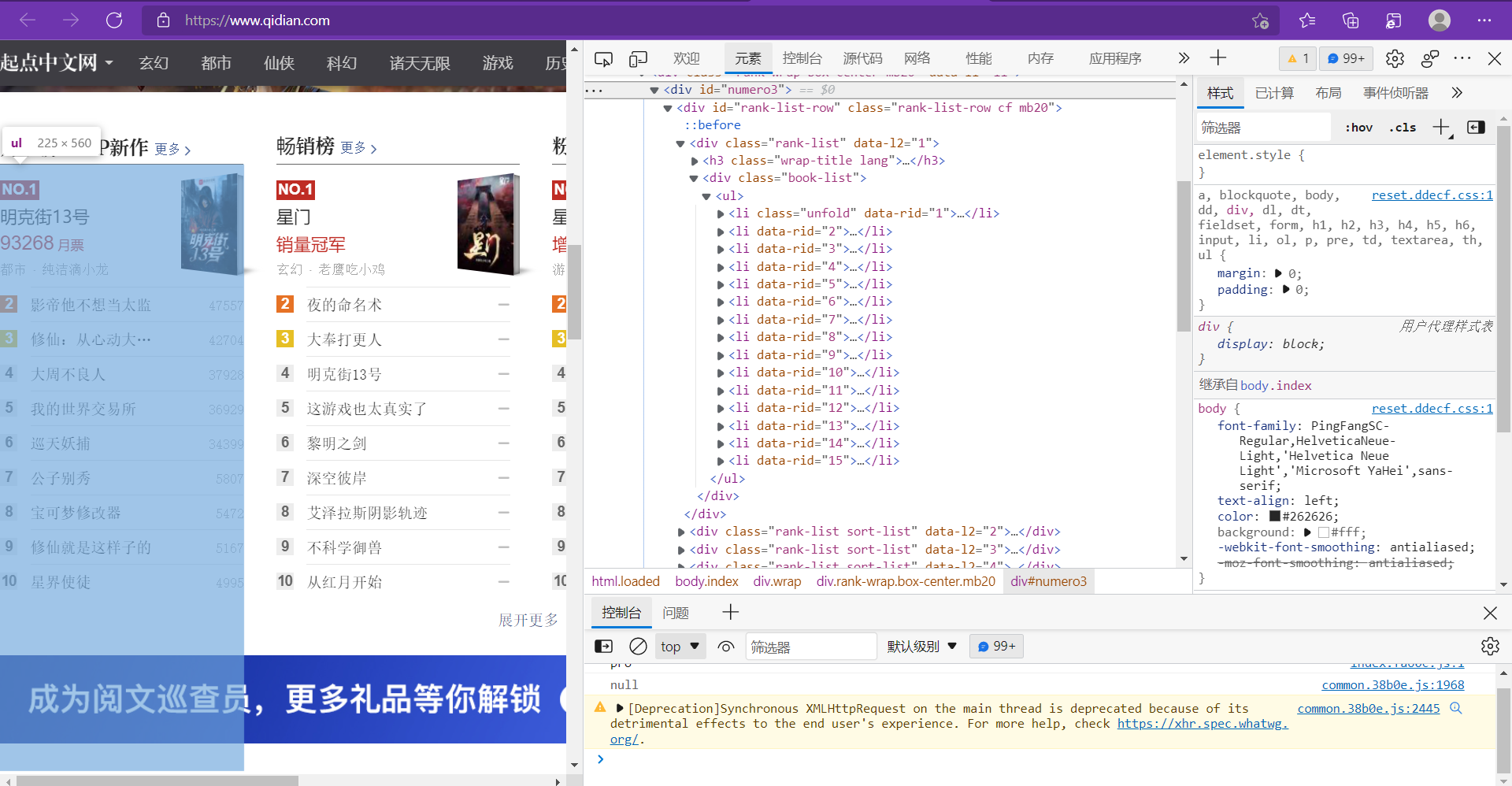This screenshot has height=786, width=1512.
Task: Open reset.ddecf.css:1 link for body rule
Action: pyautogui.click(x=1432, y=408)
